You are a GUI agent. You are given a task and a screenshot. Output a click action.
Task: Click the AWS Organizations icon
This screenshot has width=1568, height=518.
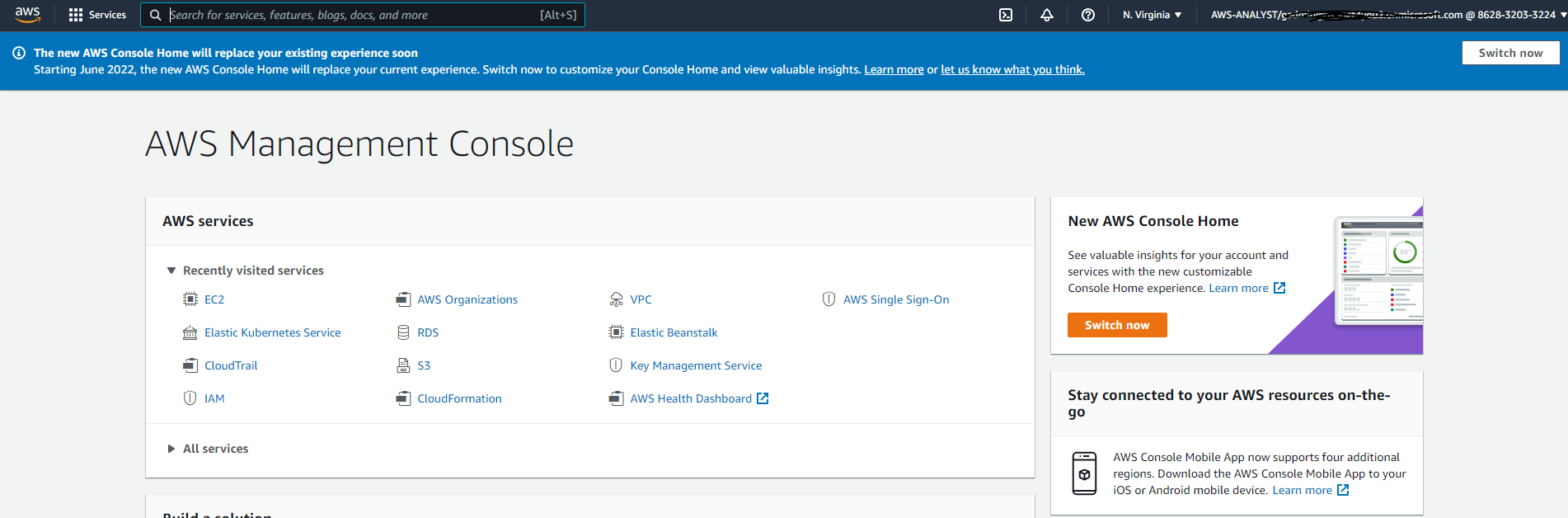point(403,299)
